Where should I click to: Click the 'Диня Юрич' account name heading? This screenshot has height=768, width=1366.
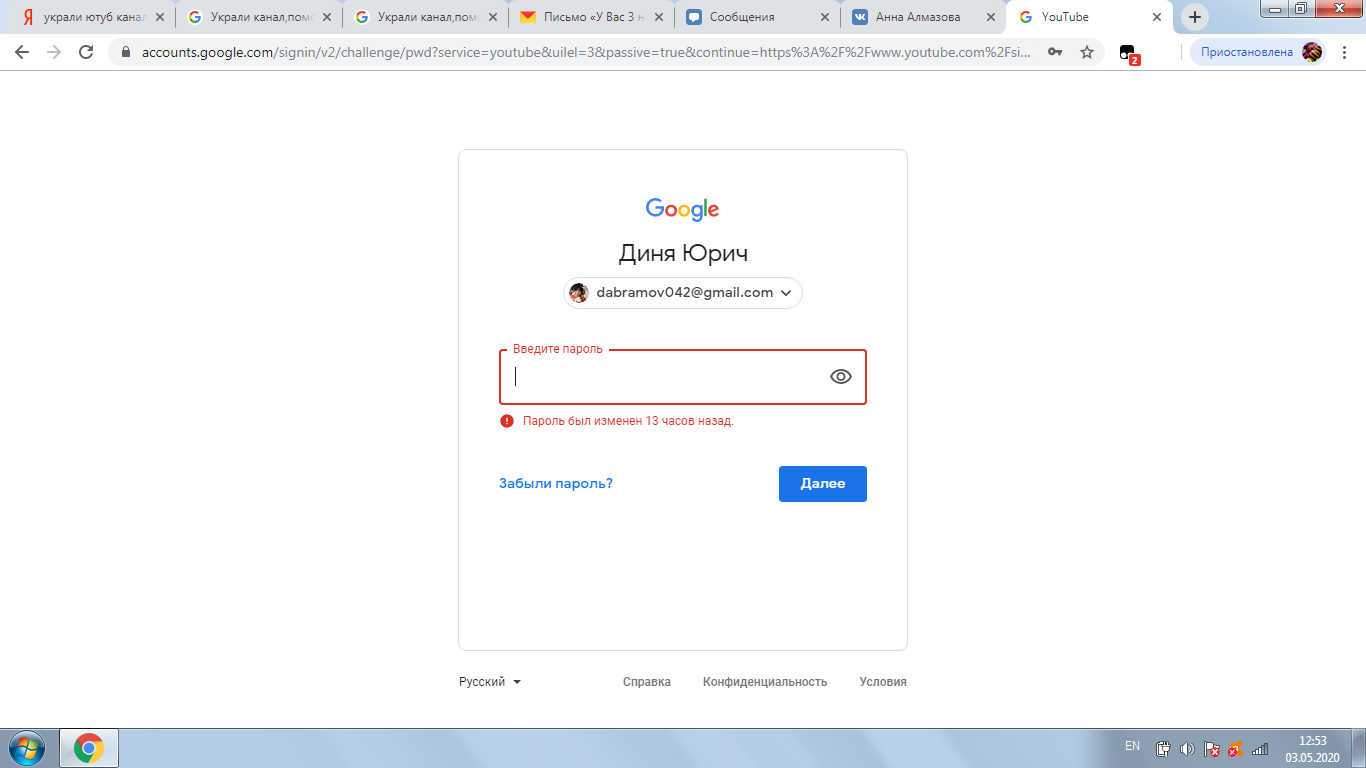click(683, 253)
